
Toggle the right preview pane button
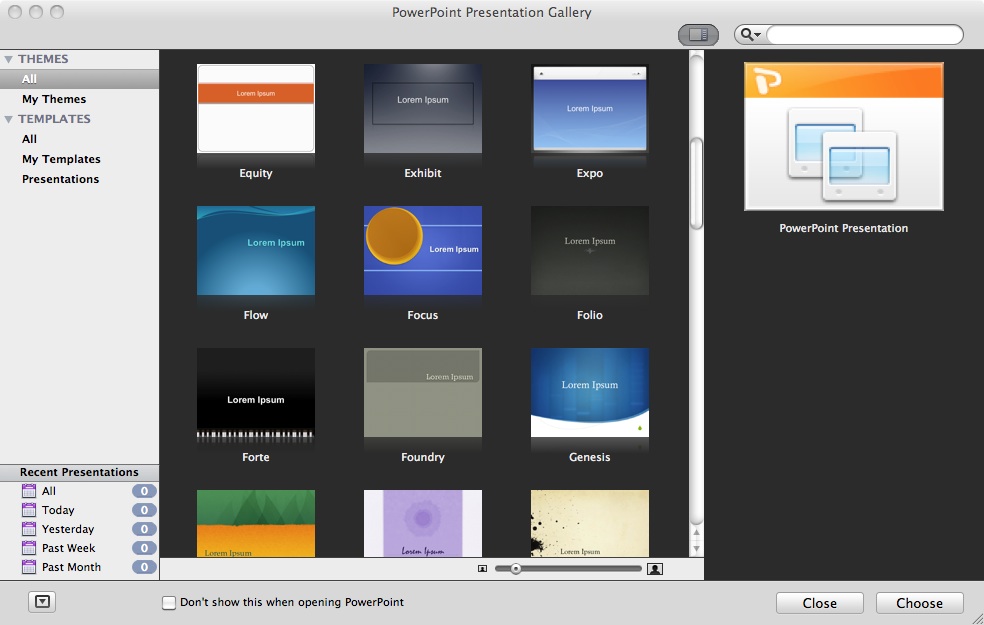[698, 35]
